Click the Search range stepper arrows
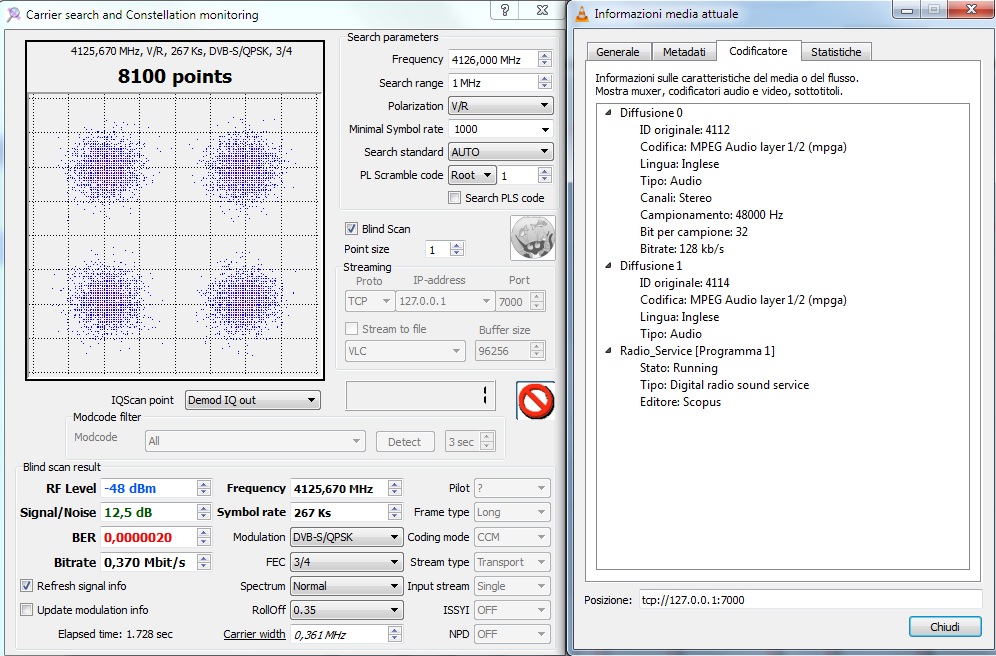This screenshot has height=656, width=996. 545,83
